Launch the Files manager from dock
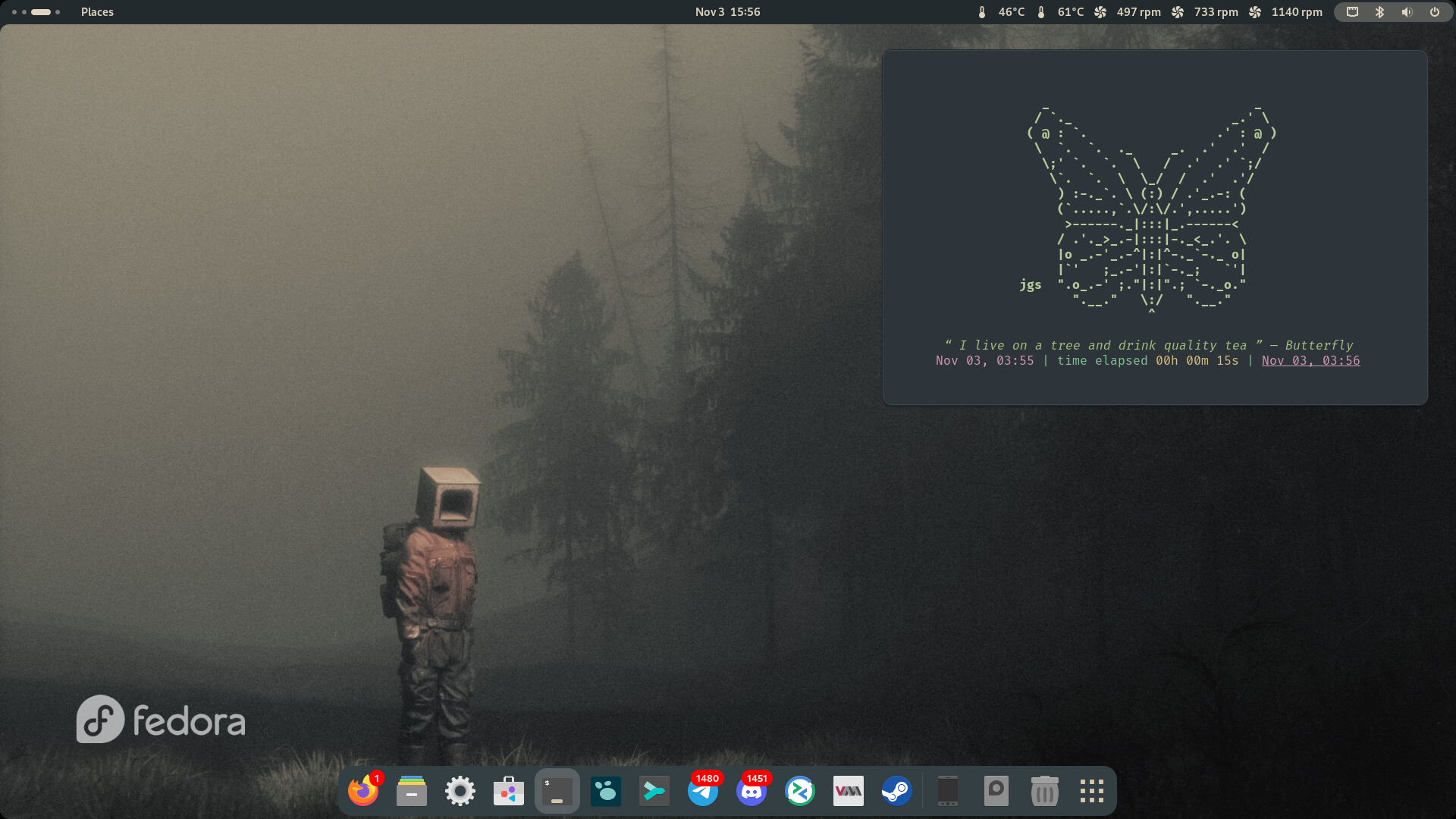This screenshot has width=1456, height=819. pyautogui.click(x=412, y=792)
